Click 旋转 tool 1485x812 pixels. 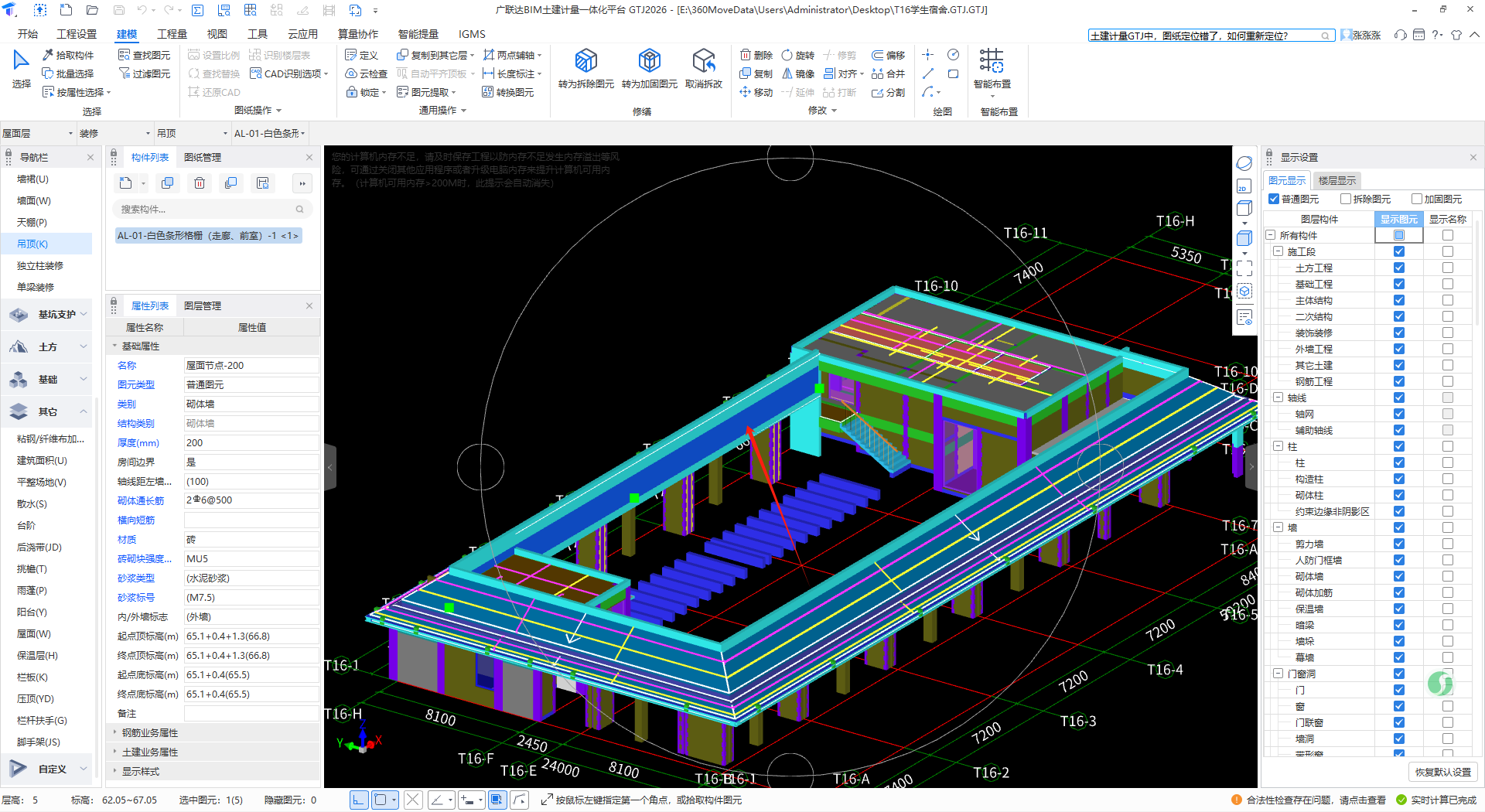(797, 55)
